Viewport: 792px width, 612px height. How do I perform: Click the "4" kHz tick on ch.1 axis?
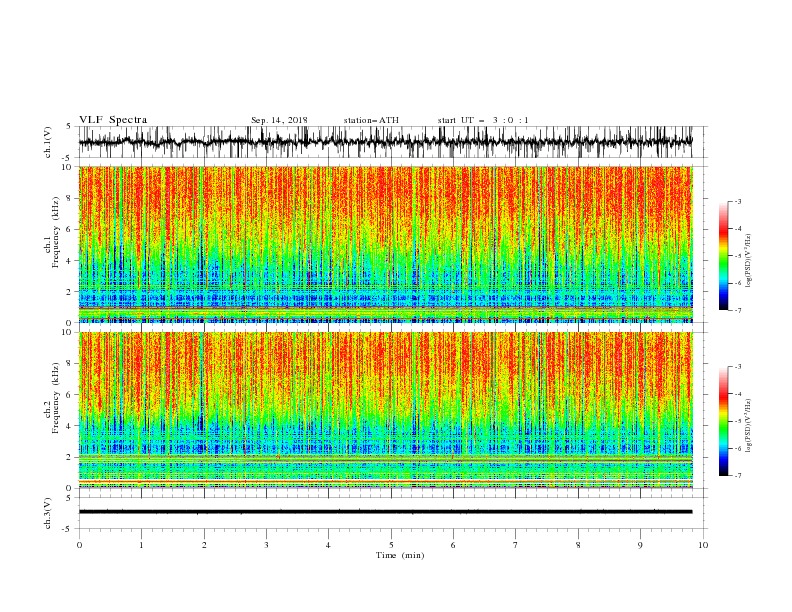tap(70, 261)
